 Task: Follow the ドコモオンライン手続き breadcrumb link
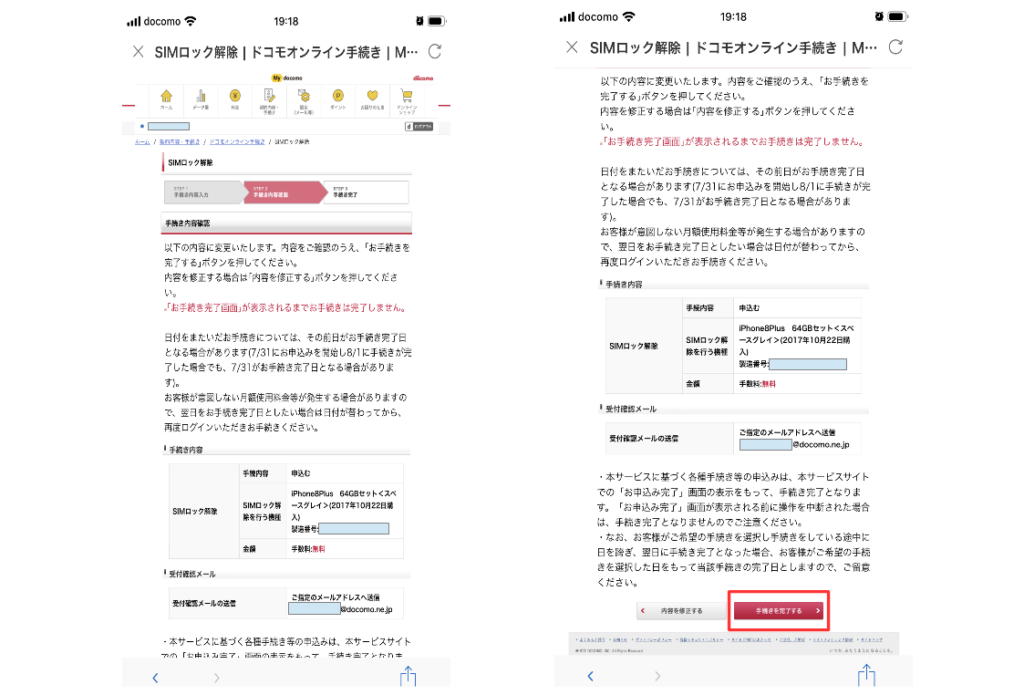pyautogui.click(x=237, y=142)
